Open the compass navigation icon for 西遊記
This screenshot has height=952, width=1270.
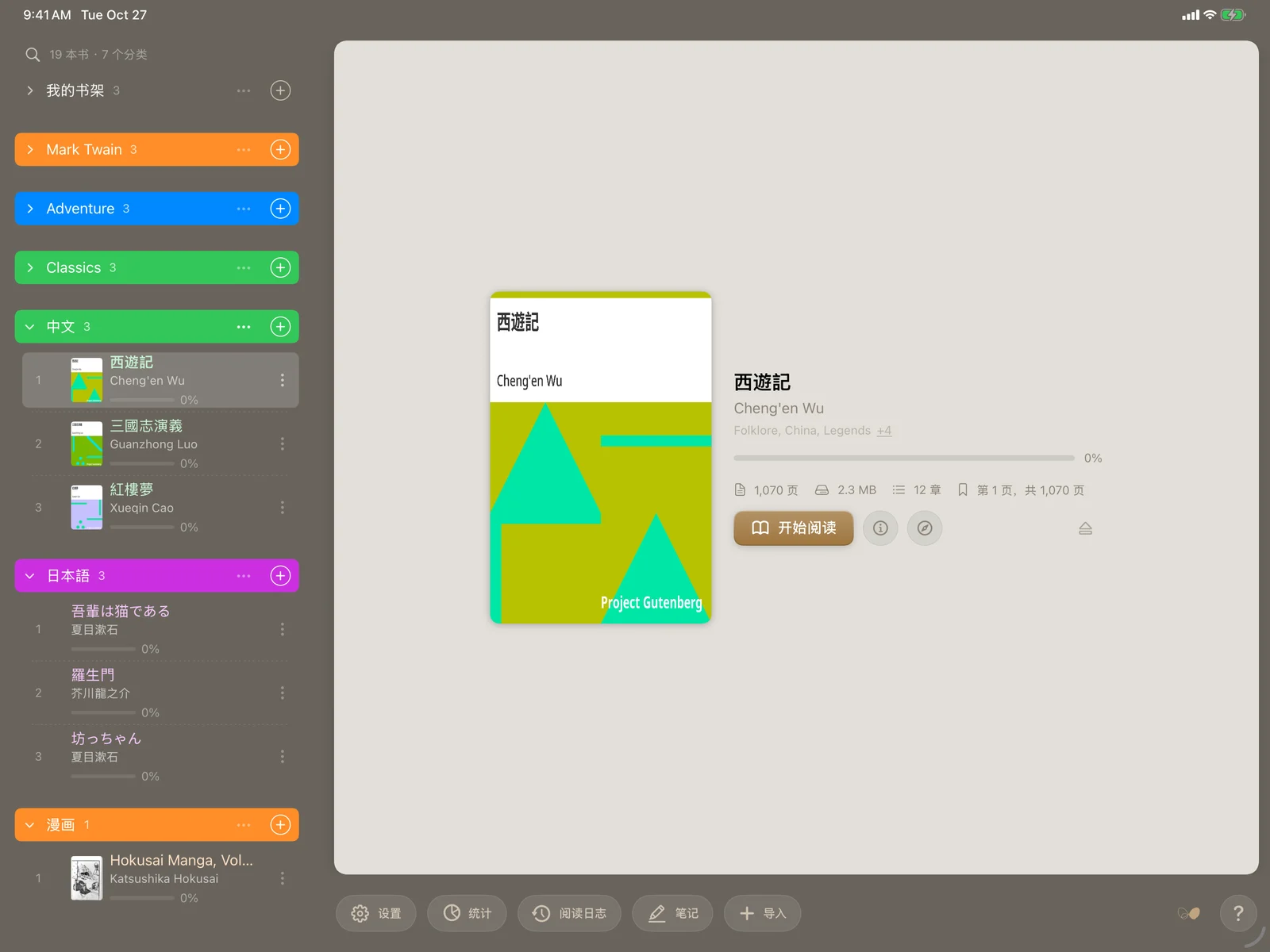pyautogui.click(x=925, y=528)
